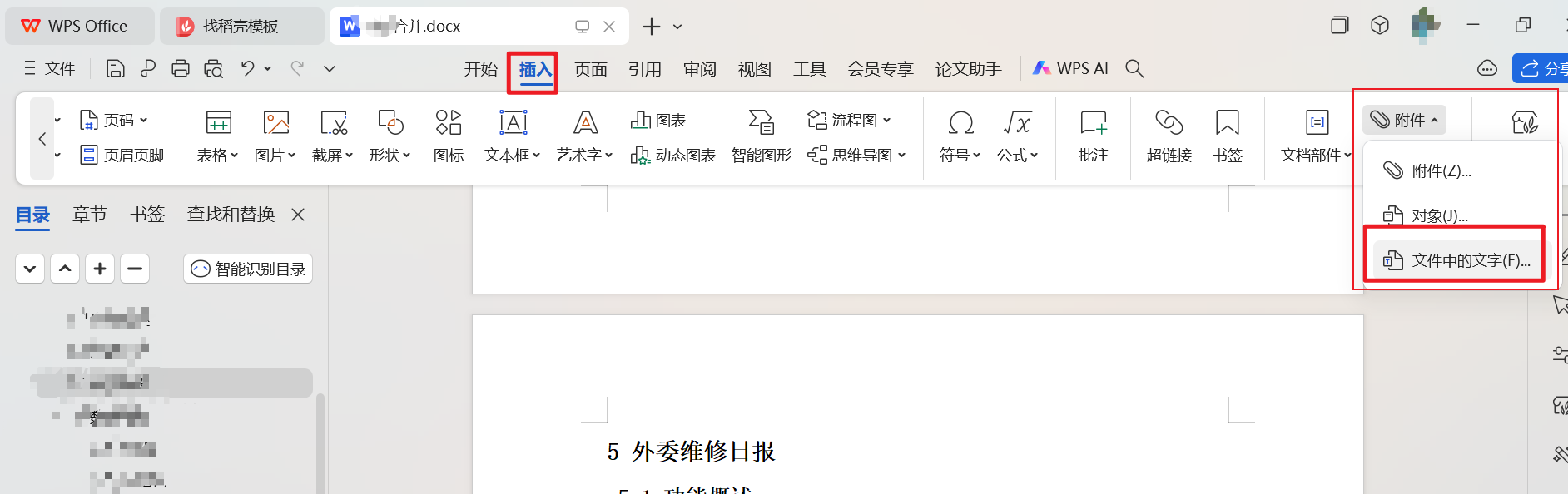Close the navigation pane with X
Screen dimensions: 1568x494
point(298,215)
